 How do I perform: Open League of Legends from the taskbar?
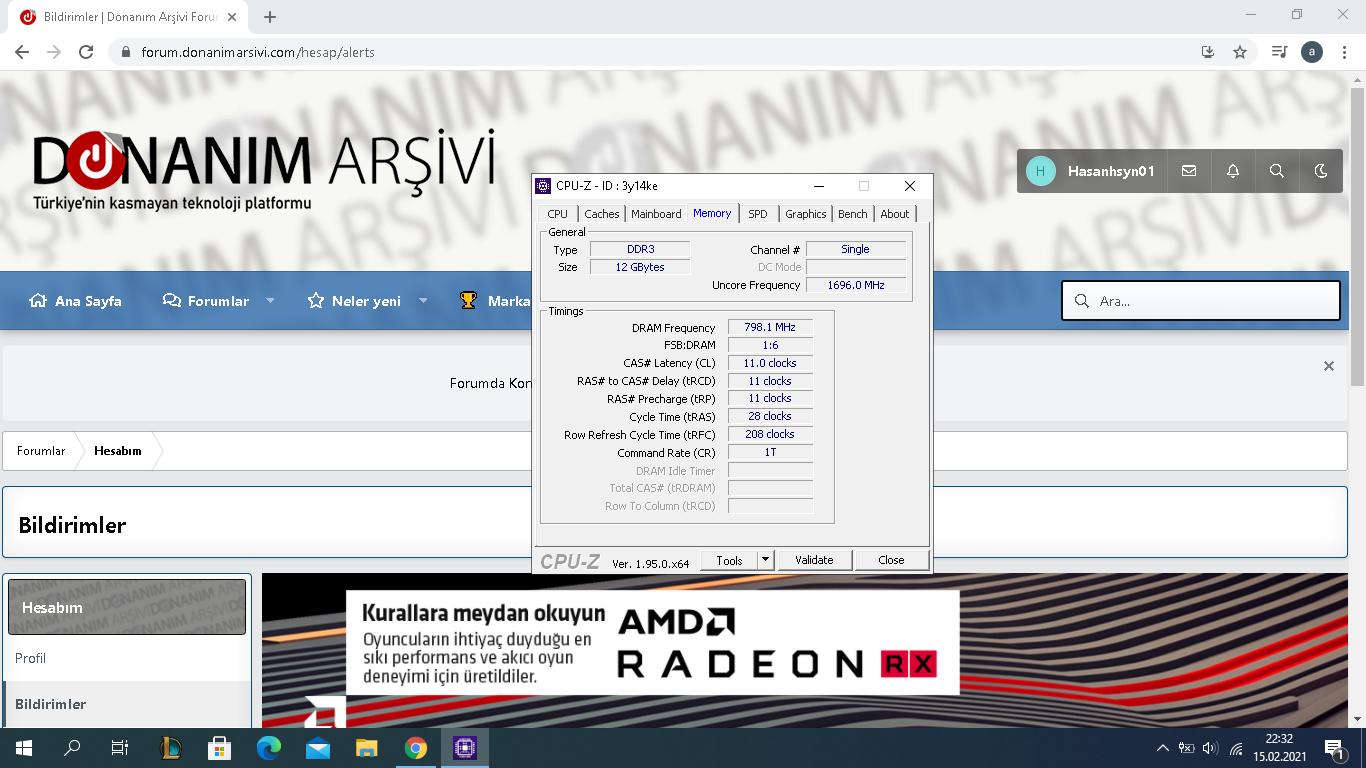pos(171,748)
